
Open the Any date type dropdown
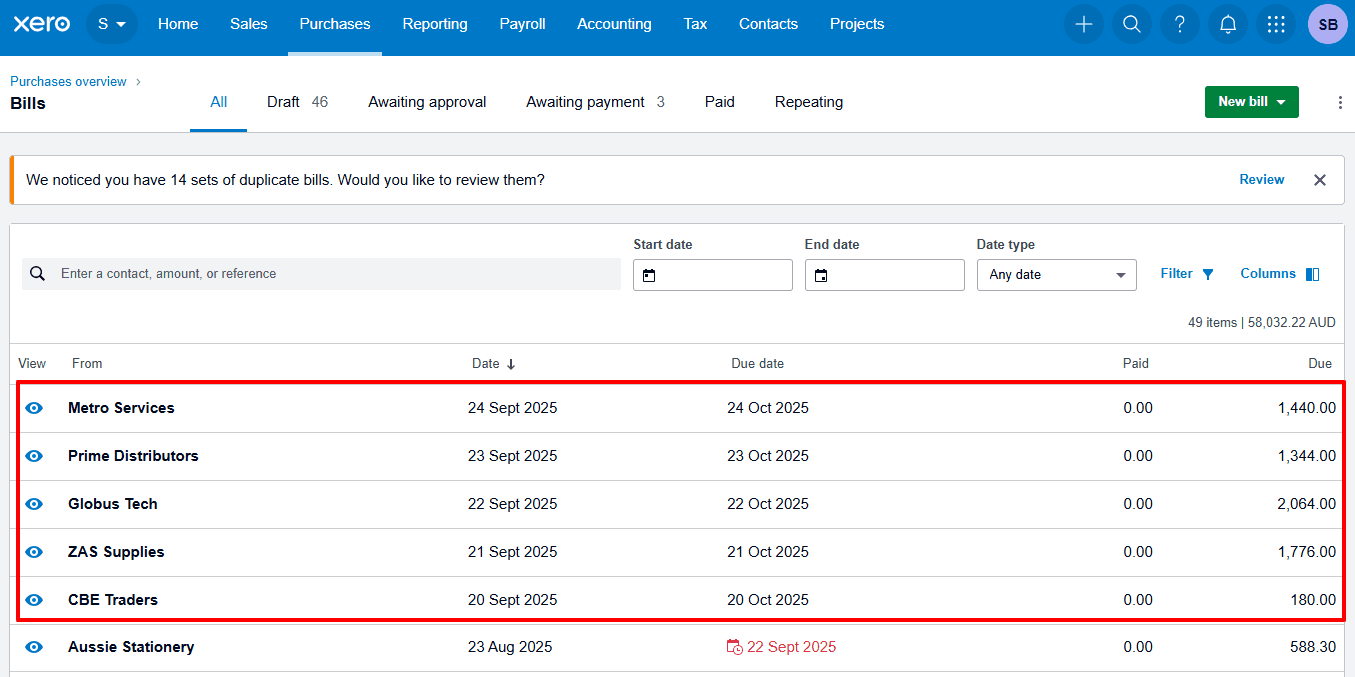(x=1056, y=274)
